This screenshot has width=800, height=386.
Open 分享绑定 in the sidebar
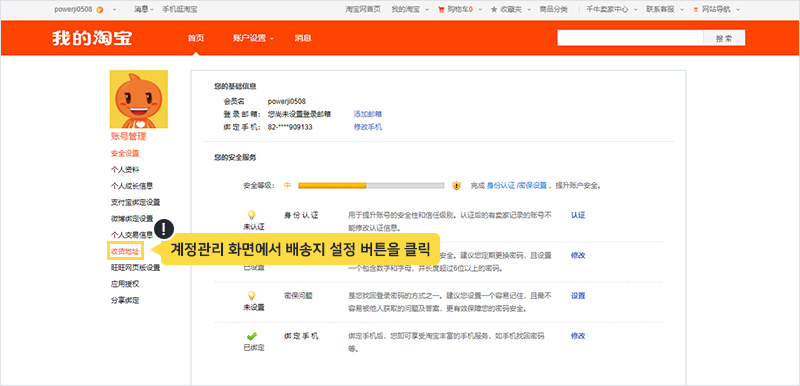click(x=125, y=300)
